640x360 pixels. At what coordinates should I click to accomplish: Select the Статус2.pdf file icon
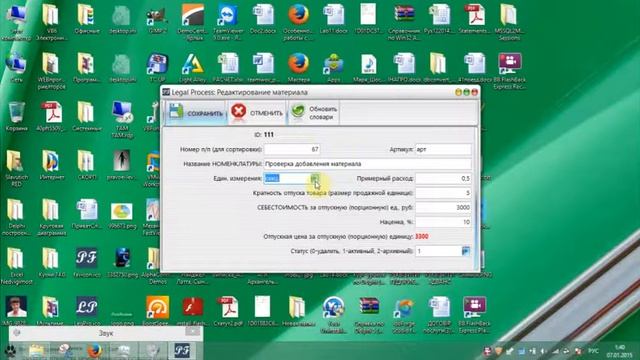tap(228, 311)
